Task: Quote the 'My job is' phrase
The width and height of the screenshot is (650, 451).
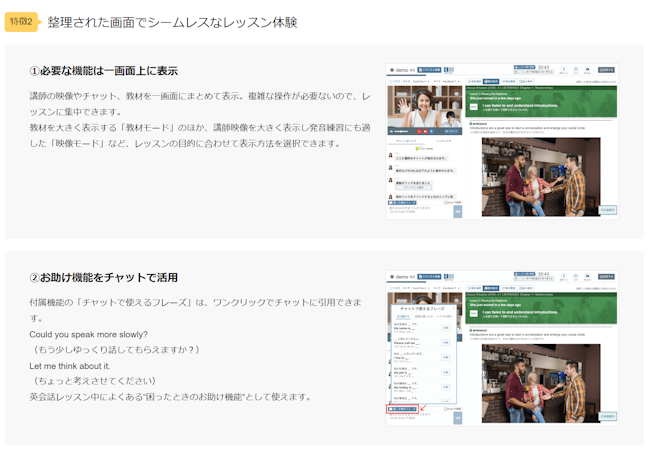Action: [x=446, y=372]
